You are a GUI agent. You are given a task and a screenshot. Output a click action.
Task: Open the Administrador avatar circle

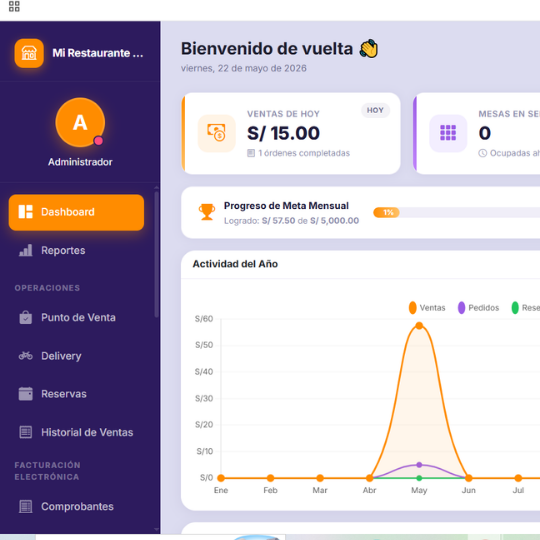point(80,122)
